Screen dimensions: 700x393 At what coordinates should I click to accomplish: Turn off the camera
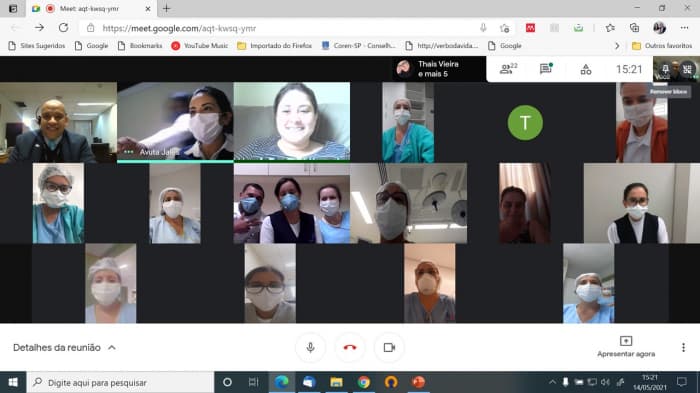point(389,347)
